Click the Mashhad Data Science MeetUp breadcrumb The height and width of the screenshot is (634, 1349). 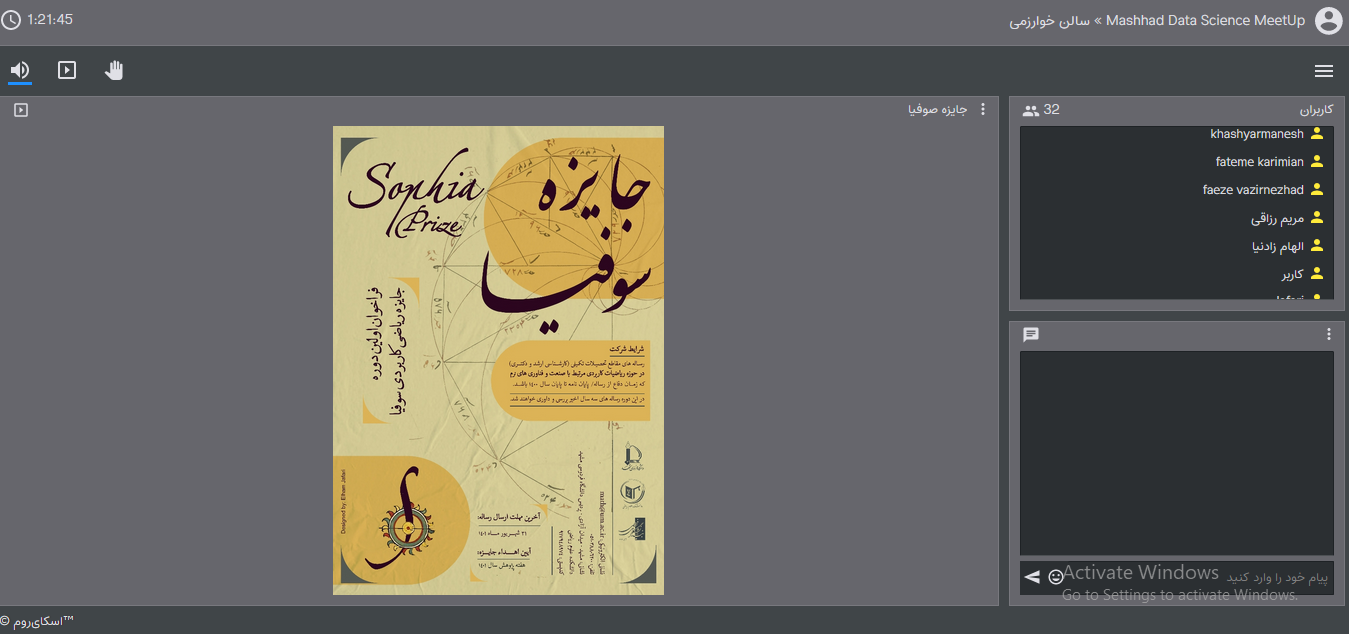pos(1205,21)
